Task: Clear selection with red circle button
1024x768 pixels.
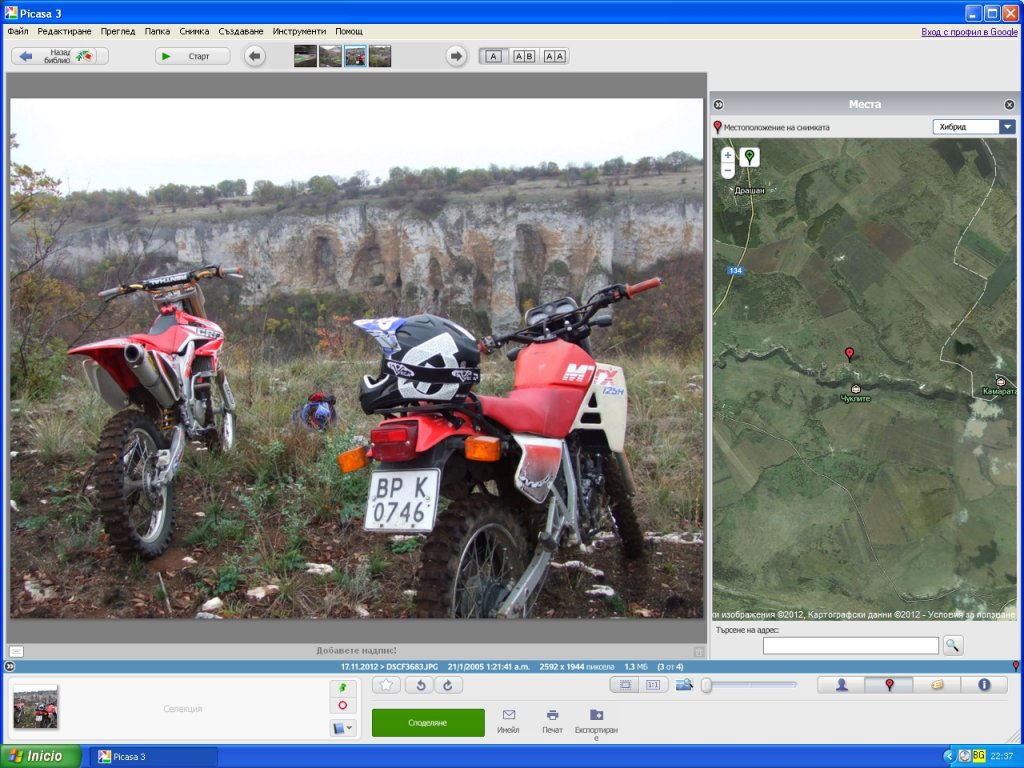Action: pyautogui.click(x=343, y=705)
